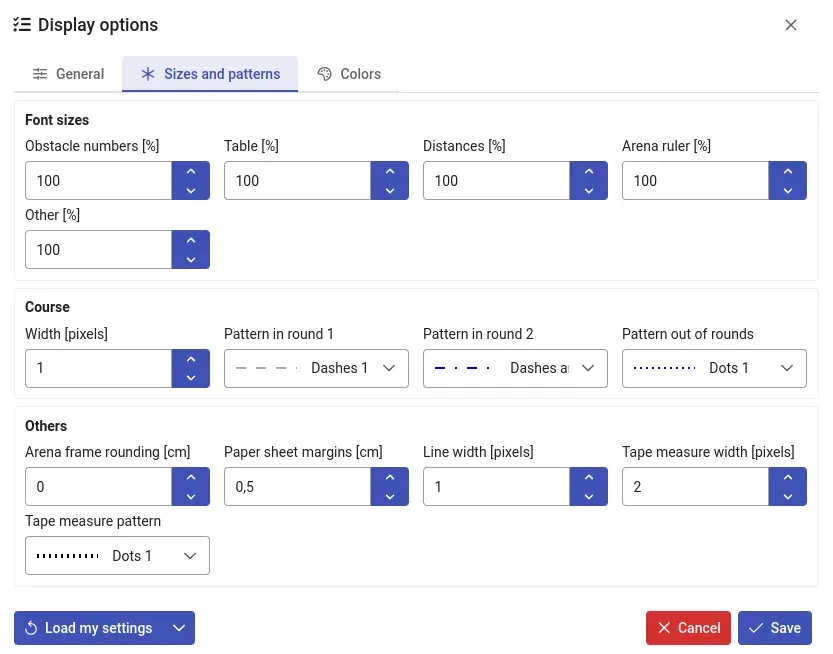Image resolution: width=833 pixels, height=654 pixels.
Task: Expand Pattern in round 2 selector
Action: (x=515, y=368)
